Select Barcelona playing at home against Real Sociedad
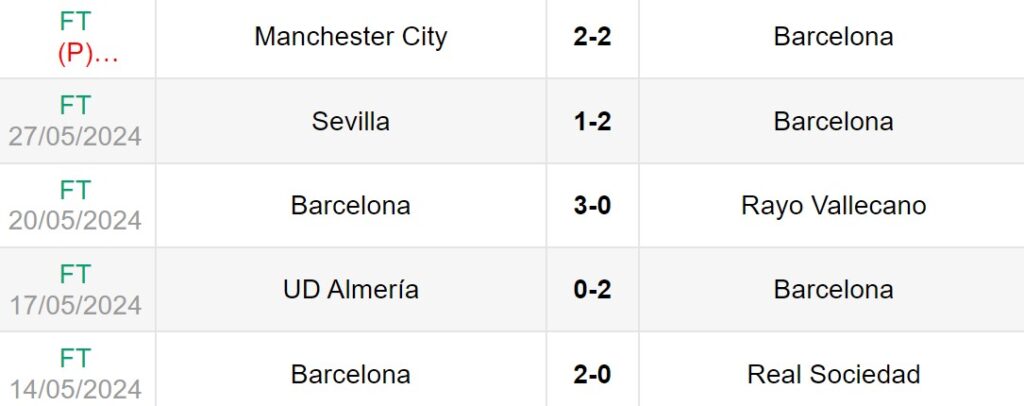The image size is (1024, 406). [351, 375]
